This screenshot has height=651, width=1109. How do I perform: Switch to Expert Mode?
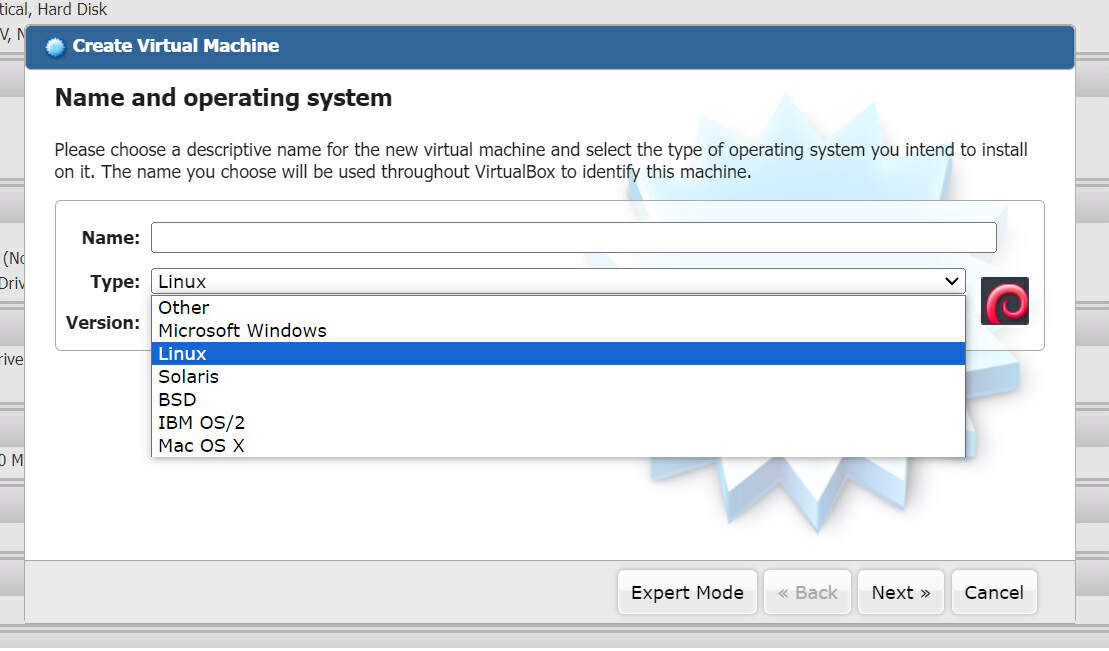pos(687,592)
